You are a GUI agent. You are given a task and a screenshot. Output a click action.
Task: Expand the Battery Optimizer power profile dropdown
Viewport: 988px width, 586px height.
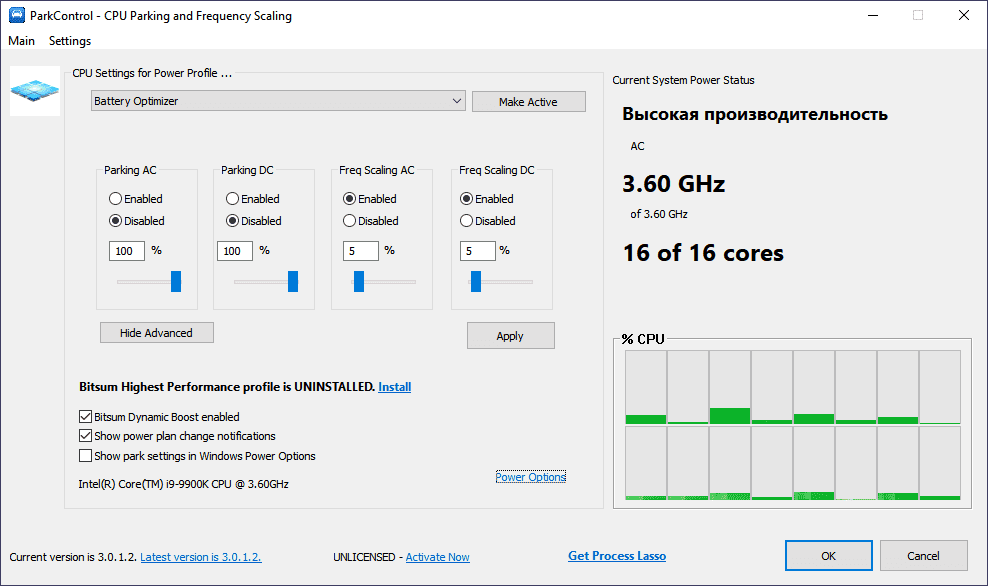click(279, 101)
